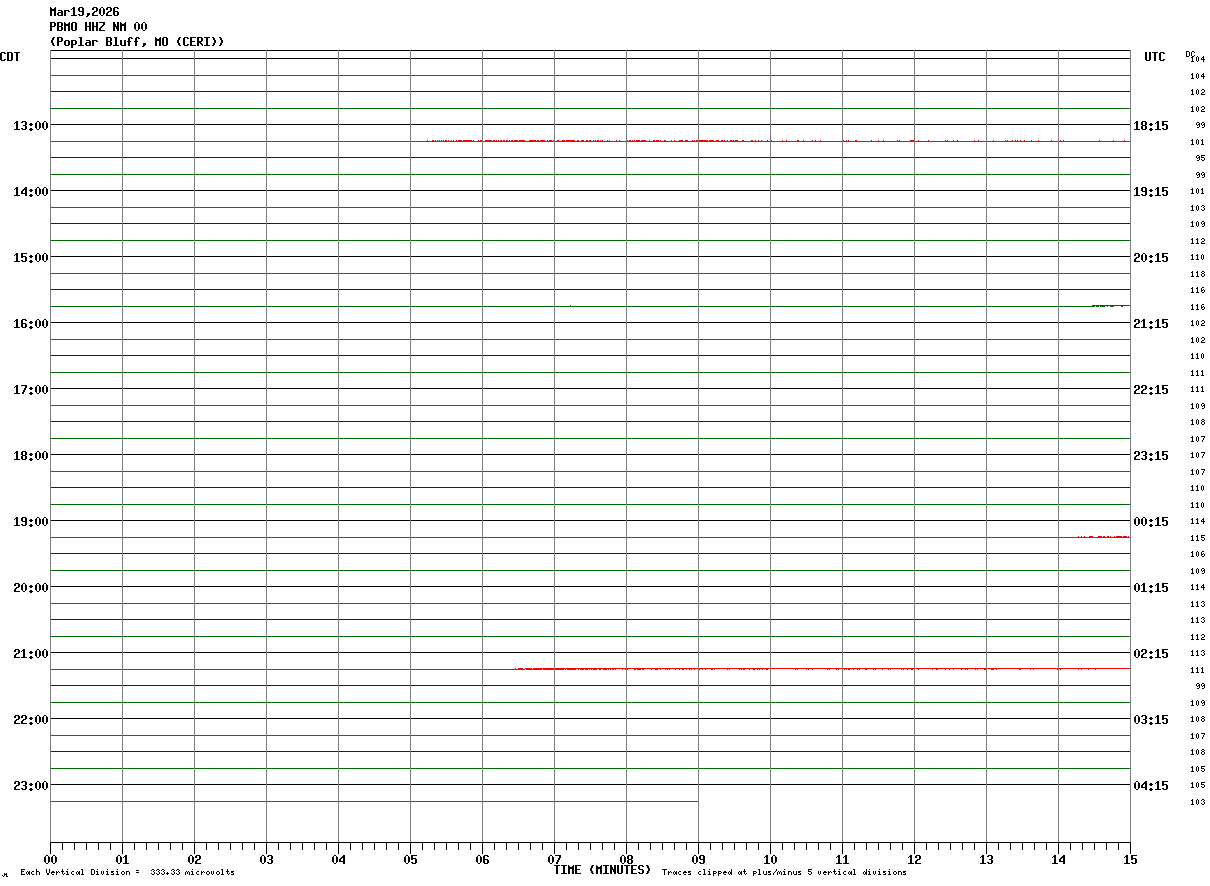Select the 23:00 CDT time label
Viewport: 1210px width, 886px height.
coord(31,786)
